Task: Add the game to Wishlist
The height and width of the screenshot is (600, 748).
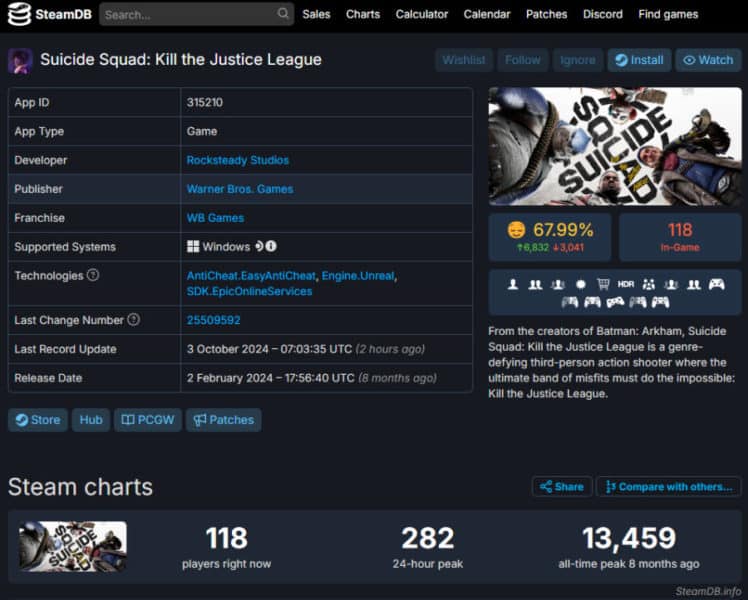Action: (x=464, y=60)
